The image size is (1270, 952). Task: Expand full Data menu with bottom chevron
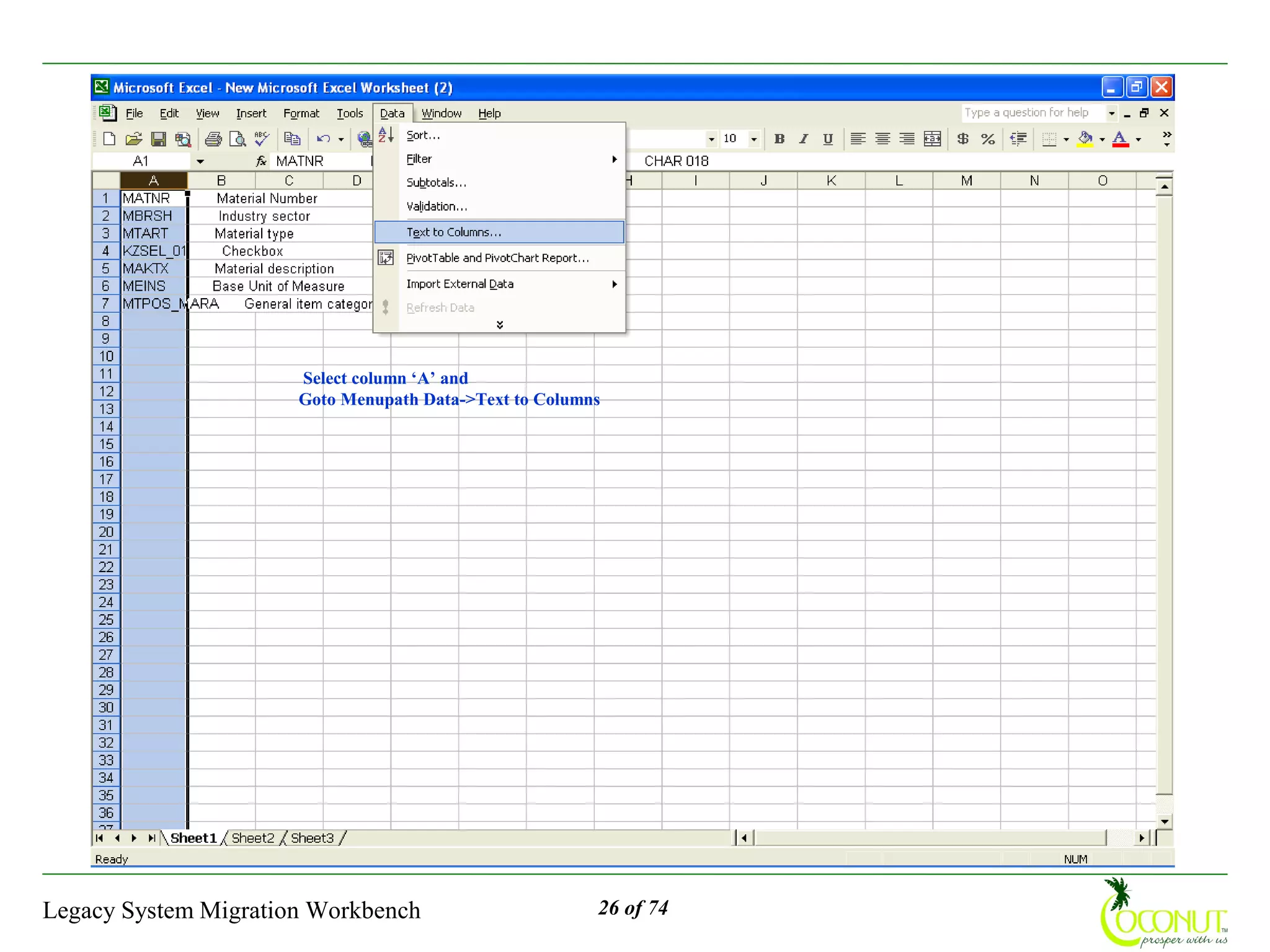[x=499, y=325]
